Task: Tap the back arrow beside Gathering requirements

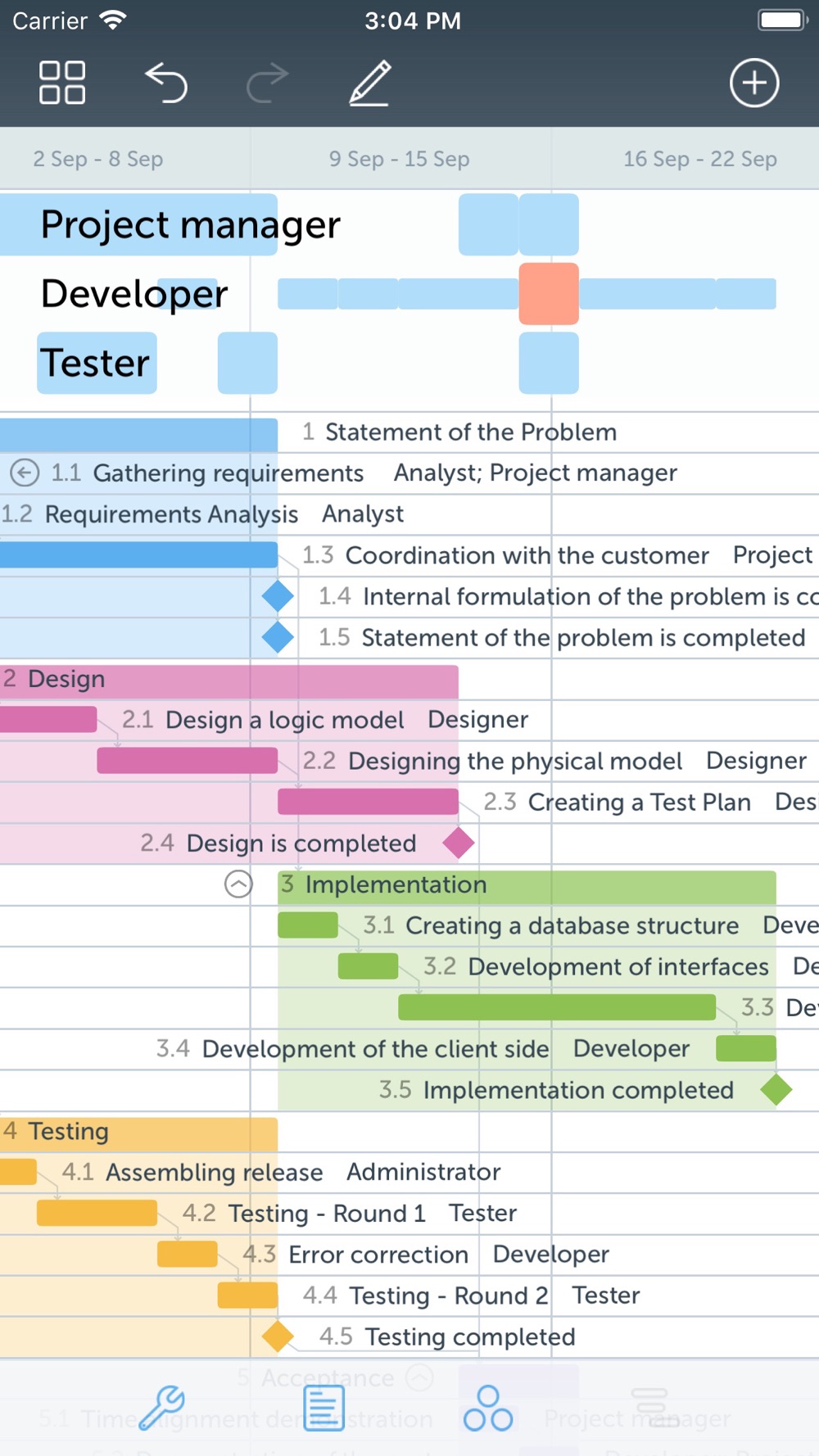Action: coord(25,473)
